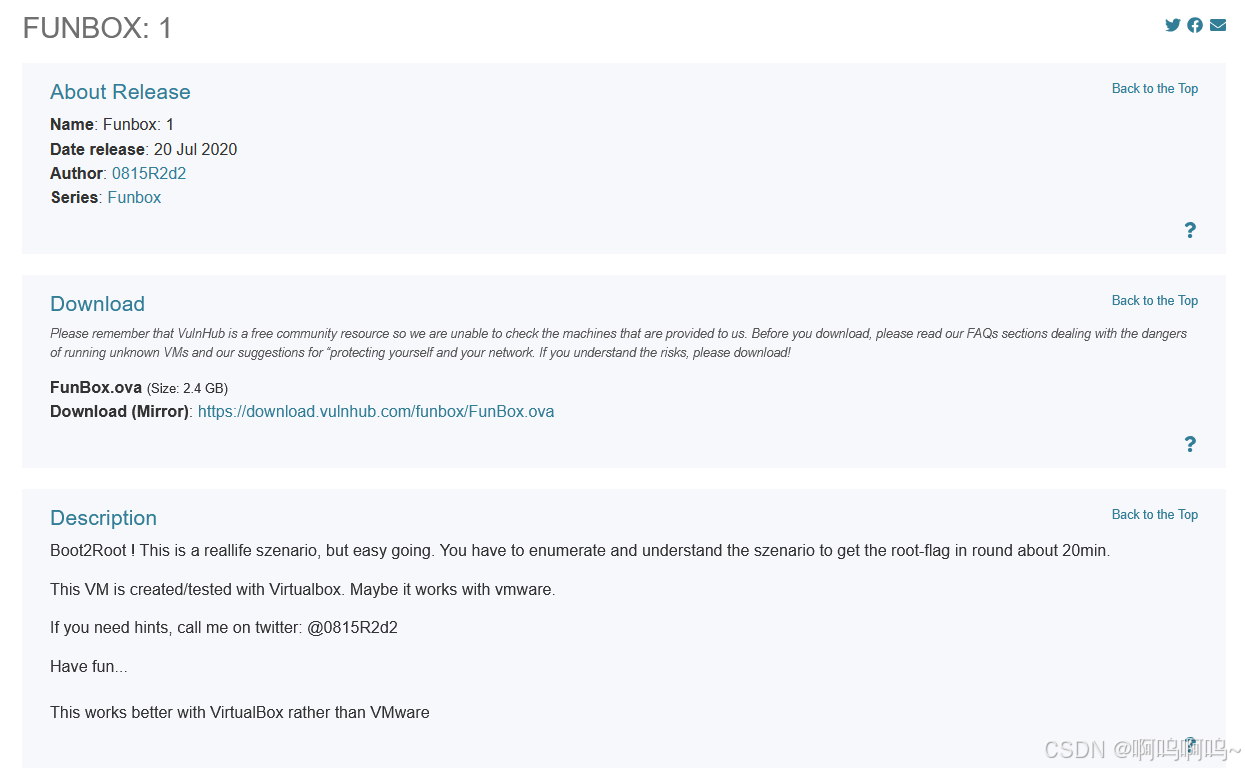This screenshot has height=769, width=1245.
Task: Open help for the About Release section
Action: pyautogui.click(x=1190, y=230)
